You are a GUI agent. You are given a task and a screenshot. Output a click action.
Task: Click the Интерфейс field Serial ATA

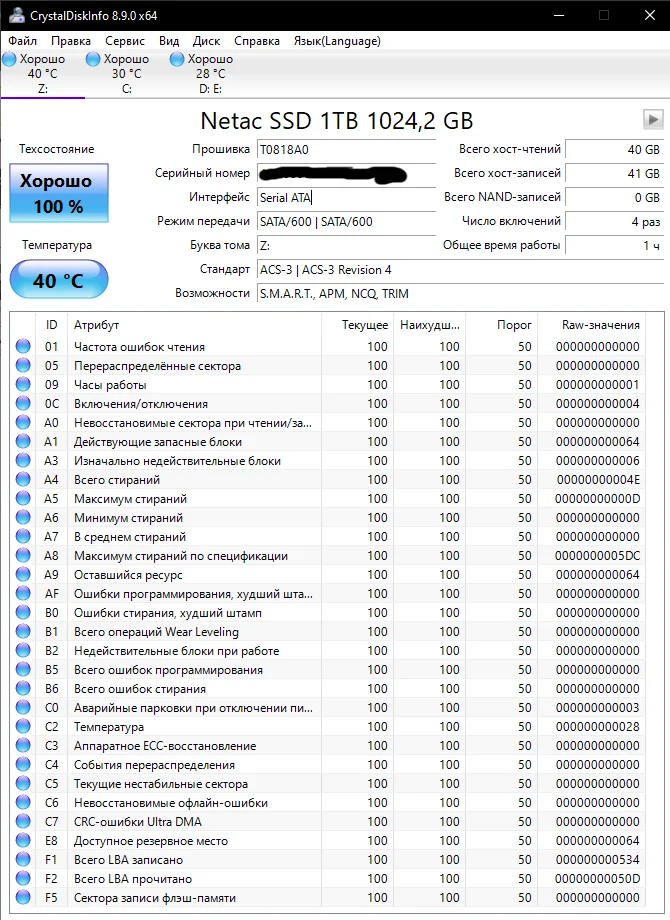(346, 198)
